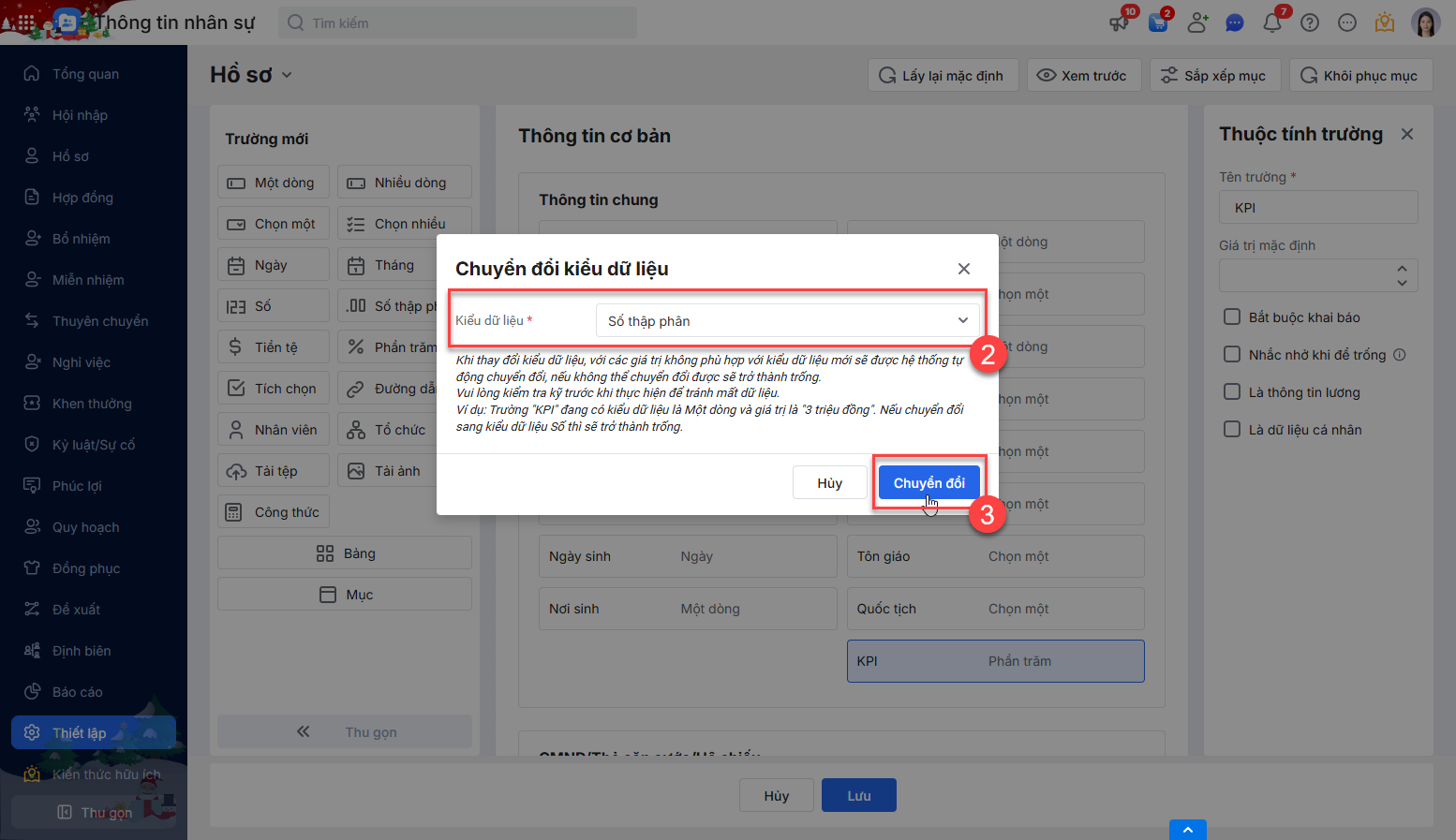Tick Bắt buộc khai báo checkbox
1456x840 pixels.
tap(1232, 317)
